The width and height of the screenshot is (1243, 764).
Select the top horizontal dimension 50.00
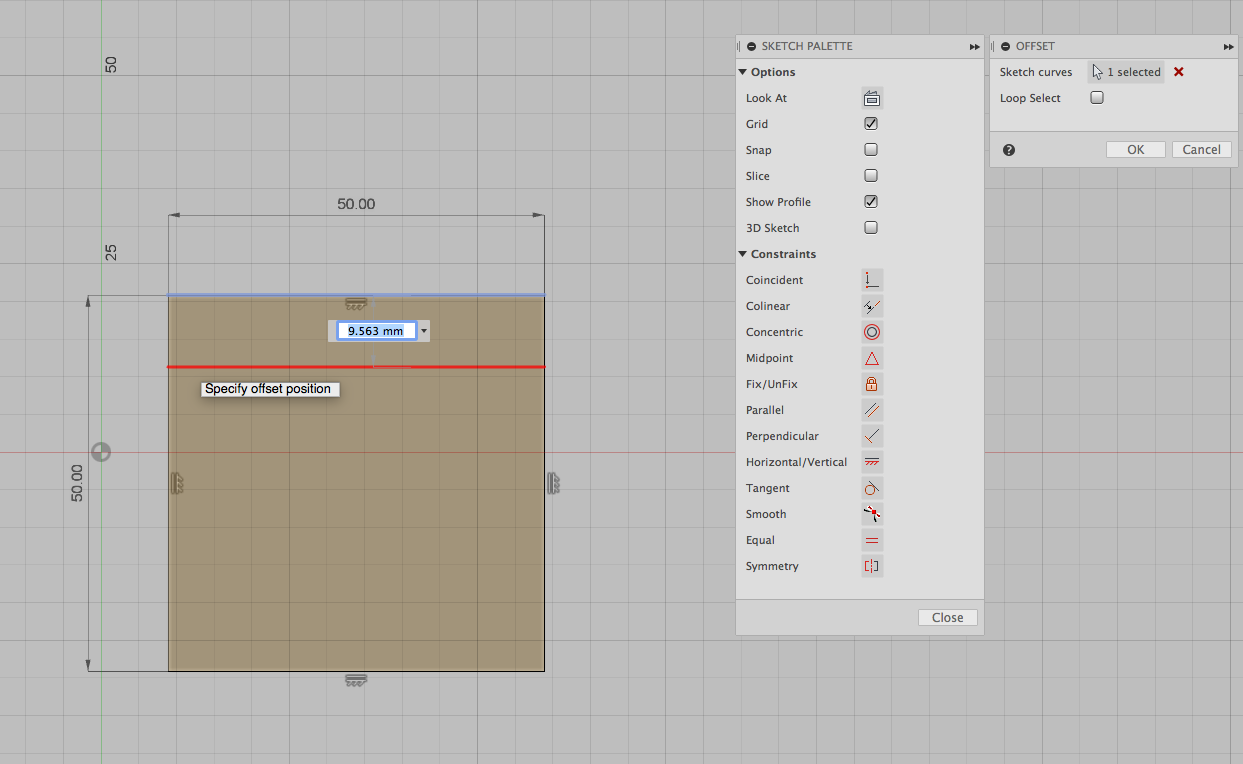[x=356, y=204]
